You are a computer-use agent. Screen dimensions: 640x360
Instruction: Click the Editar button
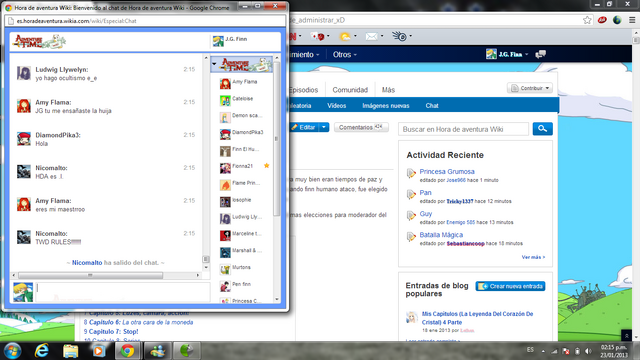click(304, 127)
